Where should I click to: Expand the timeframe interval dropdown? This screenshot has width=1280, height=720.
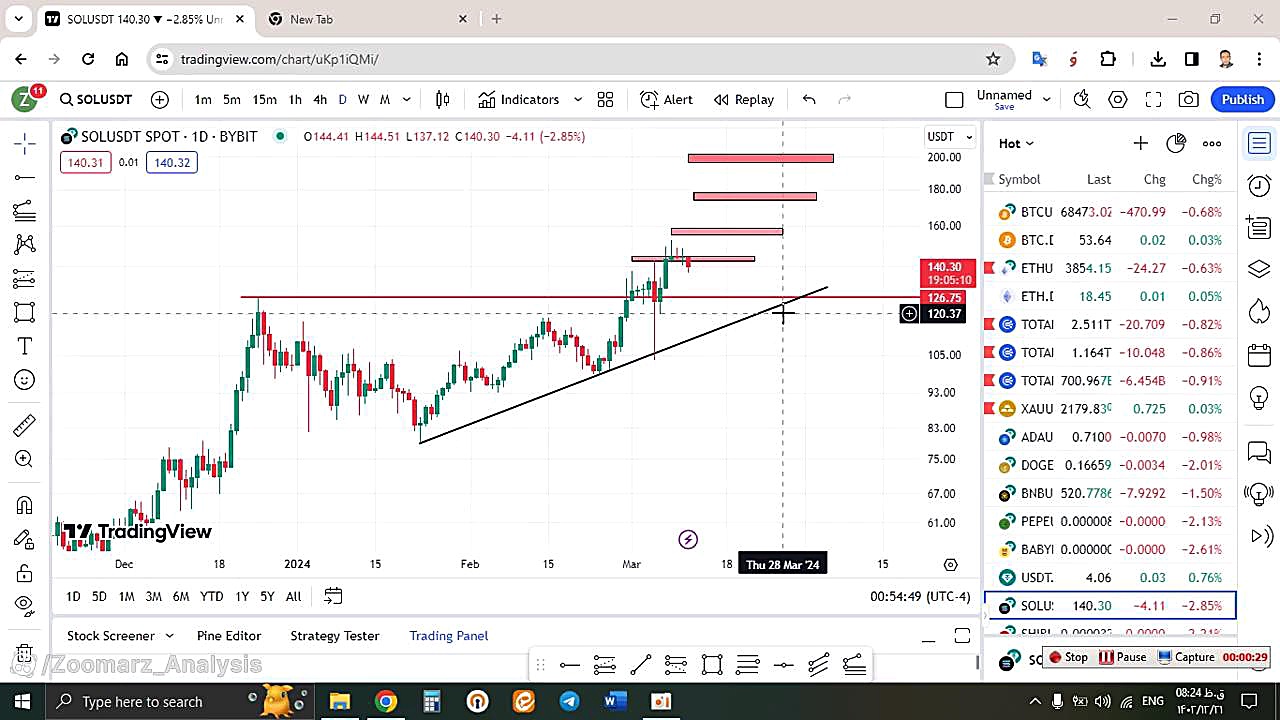coord(407,99)
